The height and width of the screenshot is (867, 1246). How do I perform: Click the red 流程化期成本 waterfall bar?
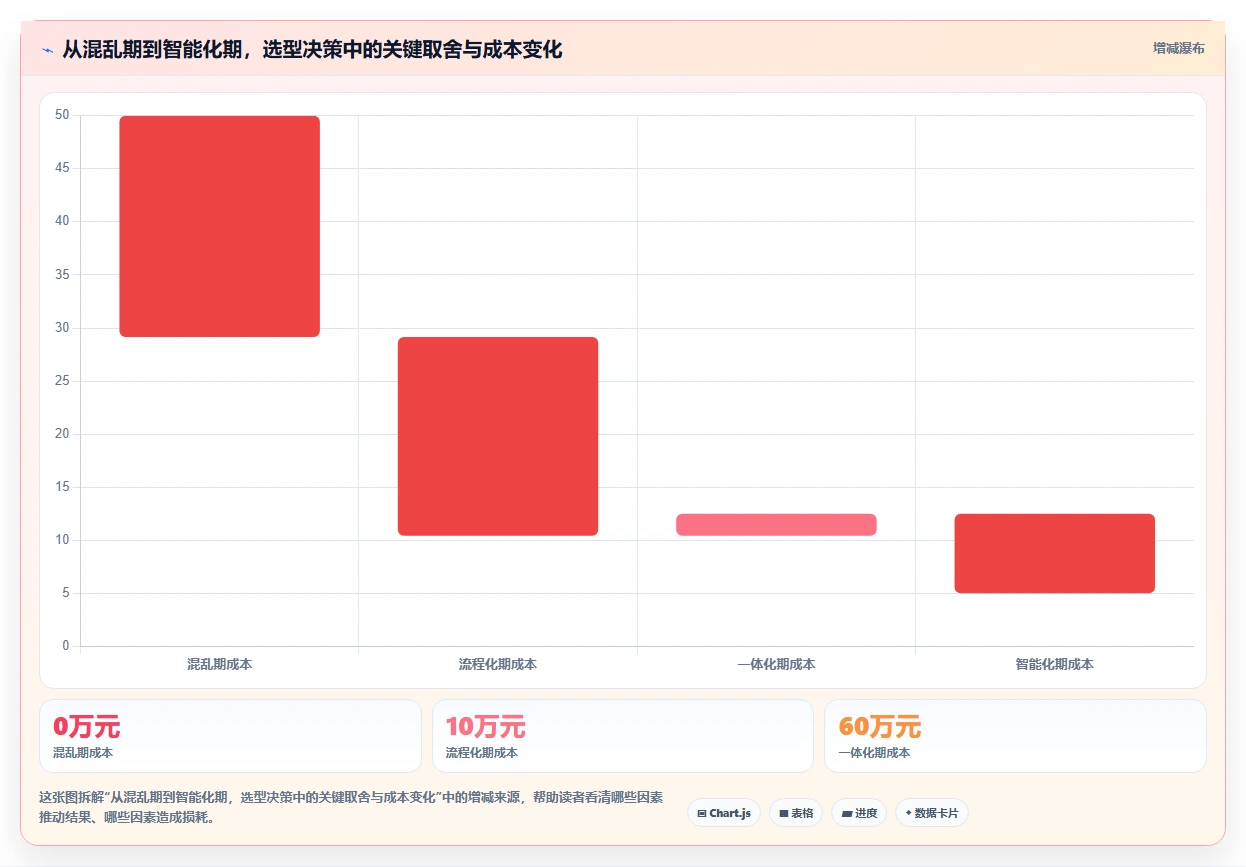click(498, 436)
